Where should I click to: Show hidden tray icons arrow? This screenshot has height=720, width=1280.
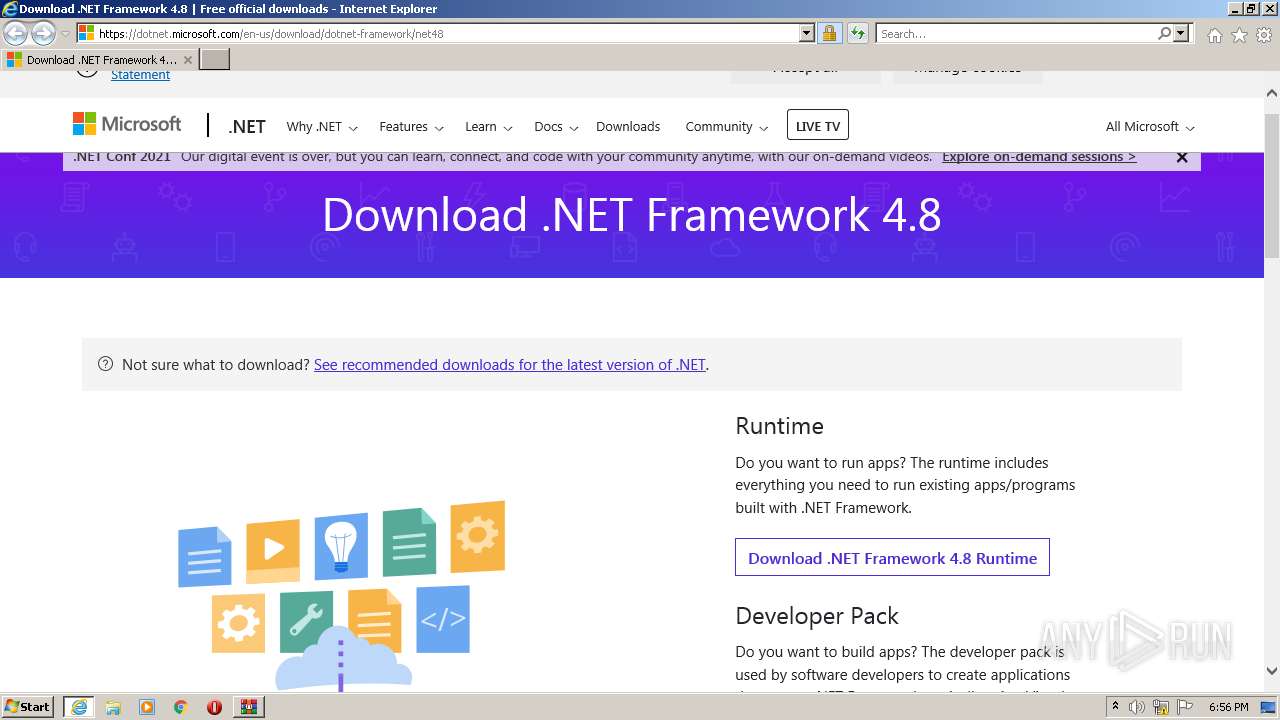tap(1116, 707)
